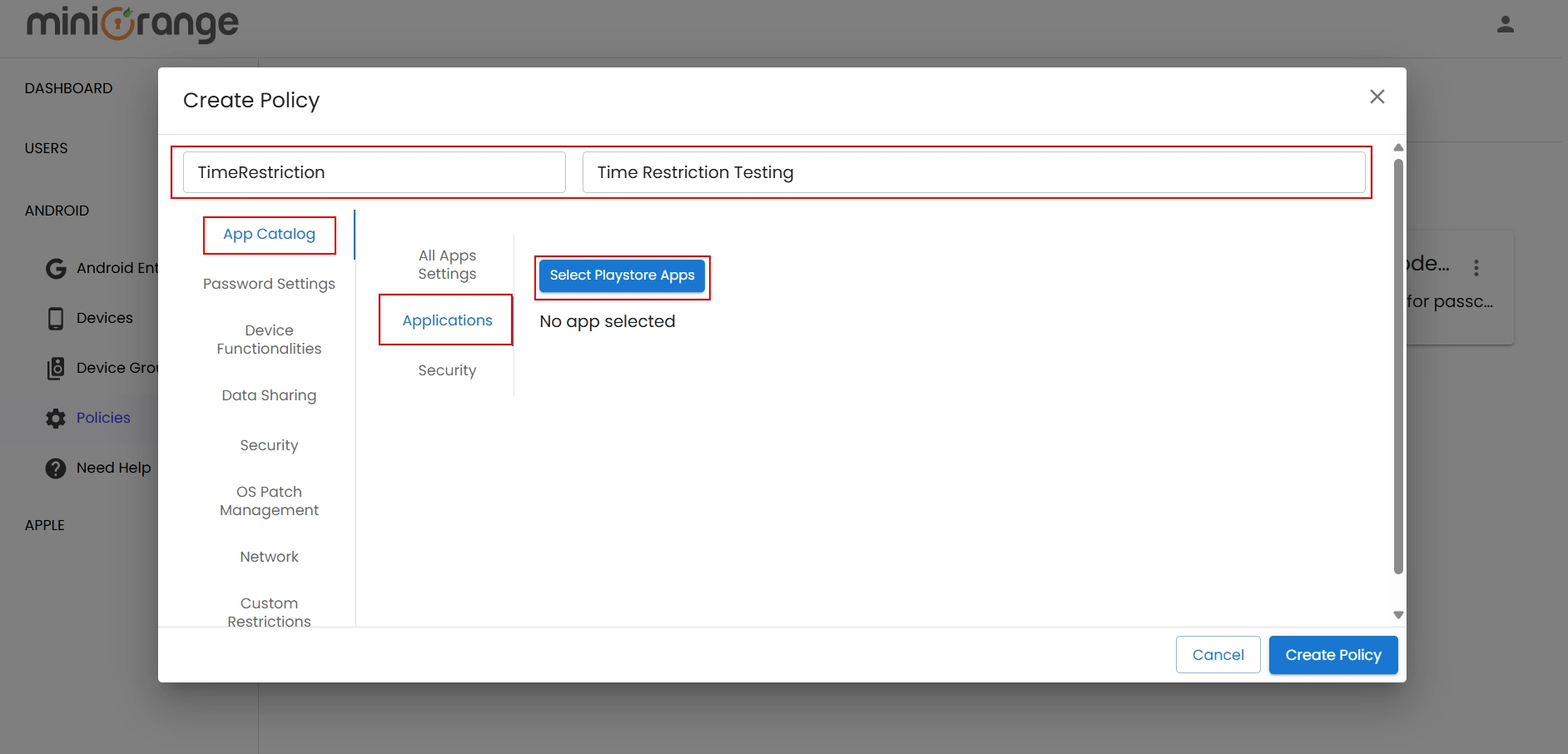This screenshot has width=1568, height=754.
Task: Open the three-dot menu on the passcode card
Action: [x=1478, y=267]
